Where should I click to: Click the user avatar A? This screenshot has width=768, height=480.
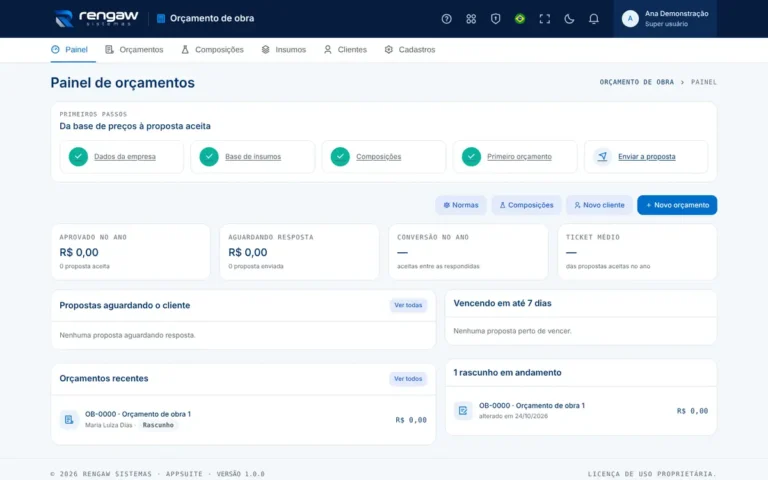630,19
